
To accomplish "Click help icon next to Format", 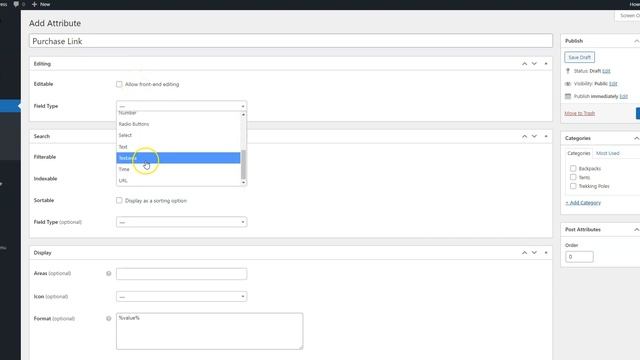I will coord(109,318).
